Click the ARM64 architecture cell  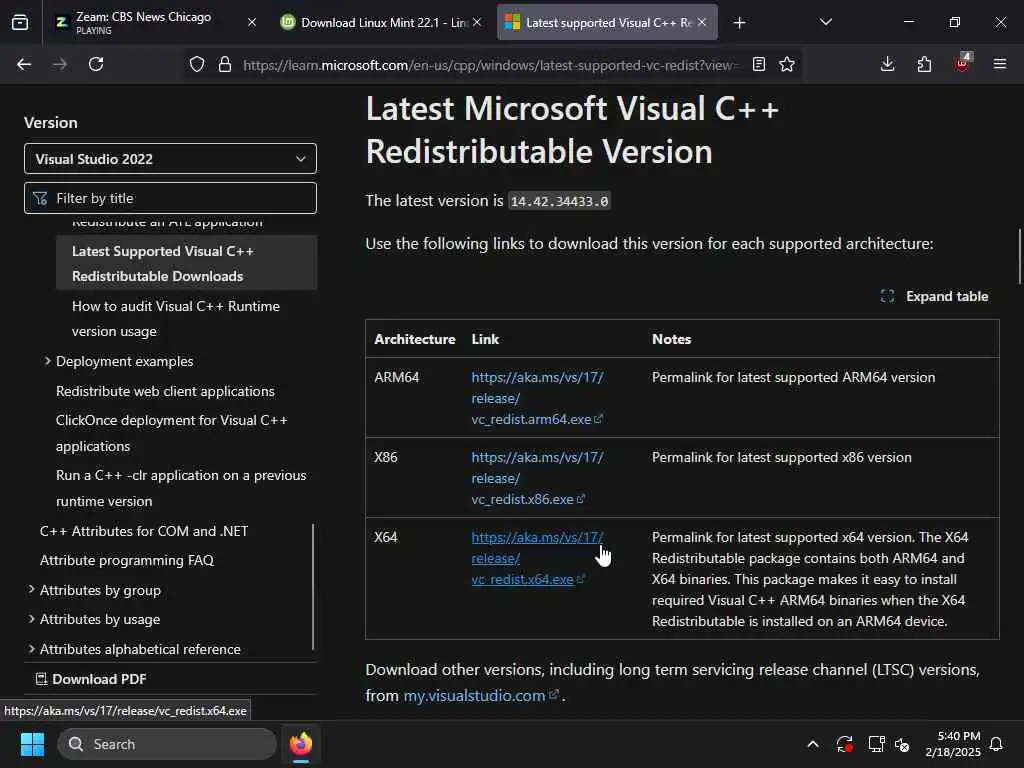click(x=396, y=377)
